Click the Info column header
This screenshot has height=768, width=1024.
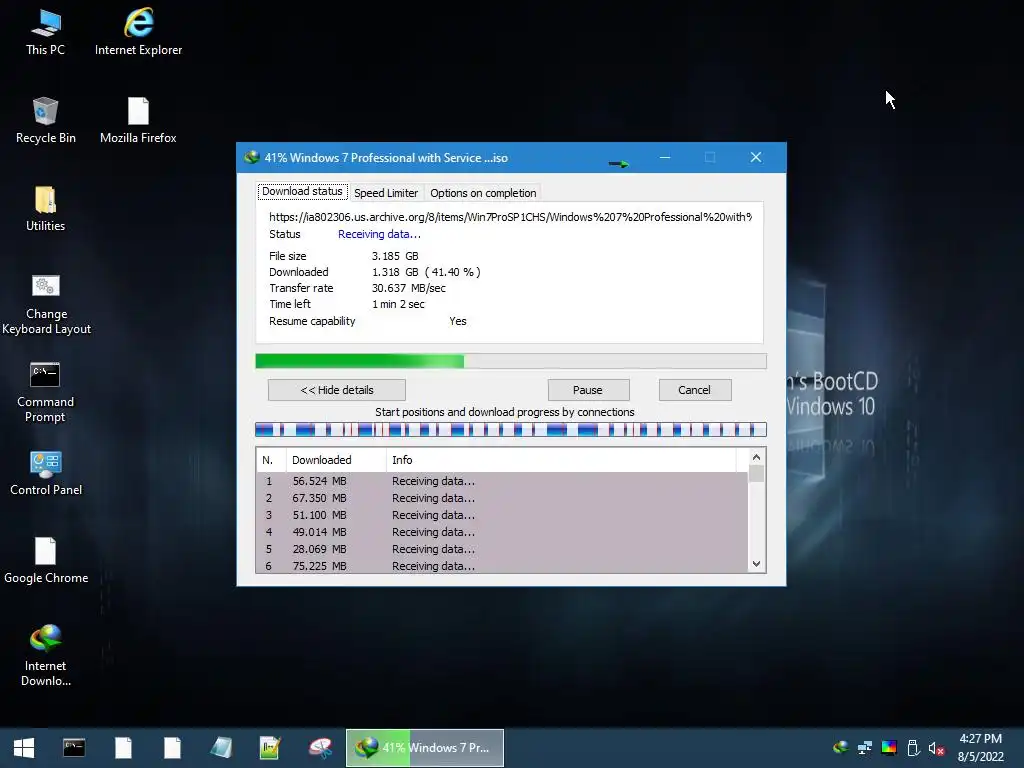(x=561, y=460)
